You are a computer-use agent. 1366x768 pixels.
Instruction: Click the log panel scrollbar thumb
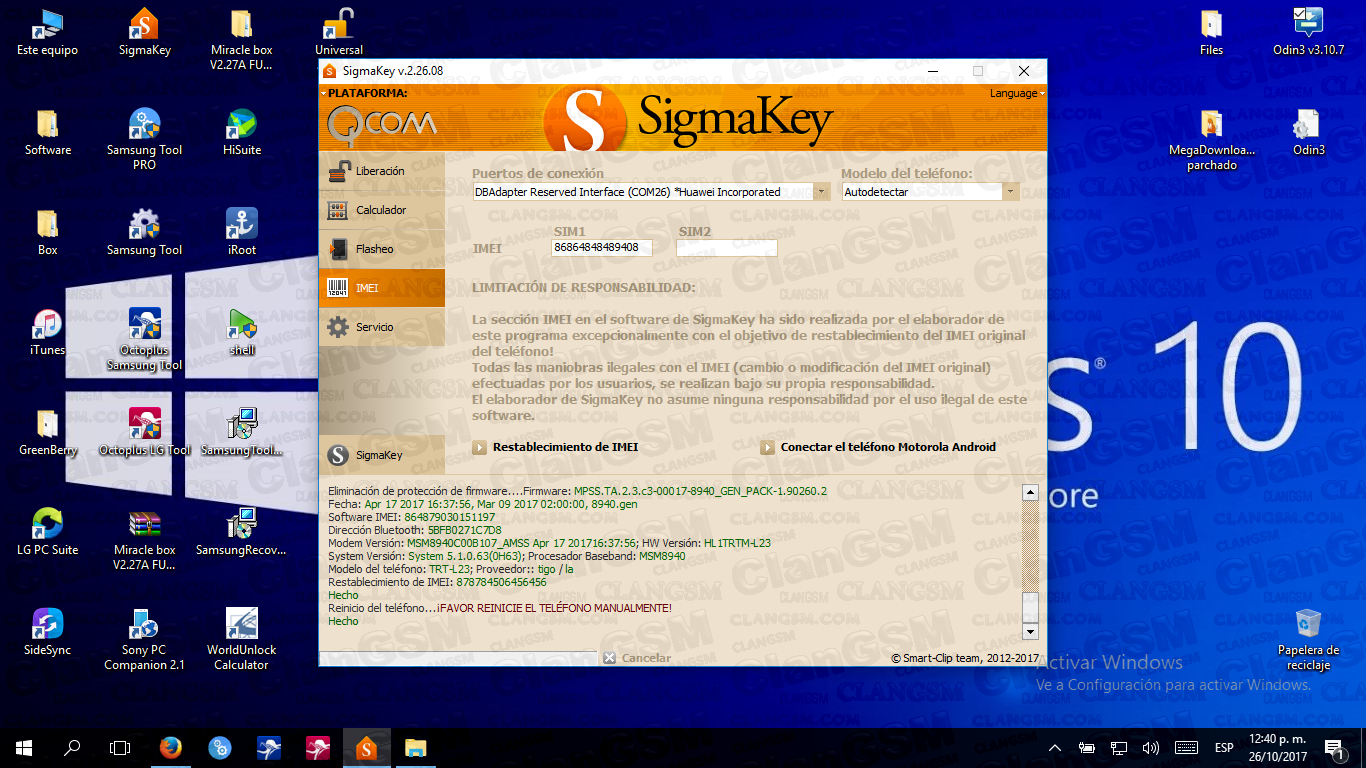[x=1030, y=606]
